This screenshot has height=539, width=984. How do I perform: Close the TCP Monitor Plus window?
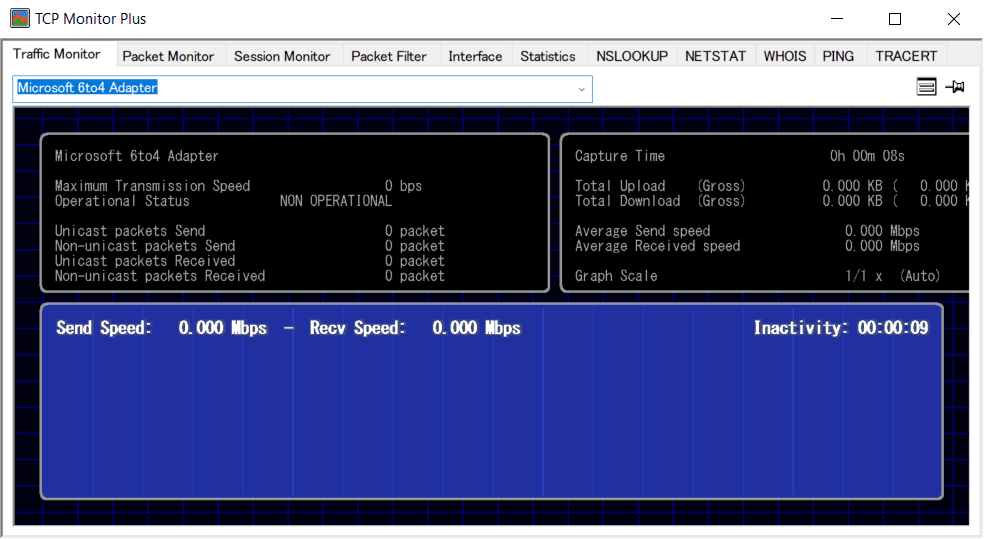953,19
